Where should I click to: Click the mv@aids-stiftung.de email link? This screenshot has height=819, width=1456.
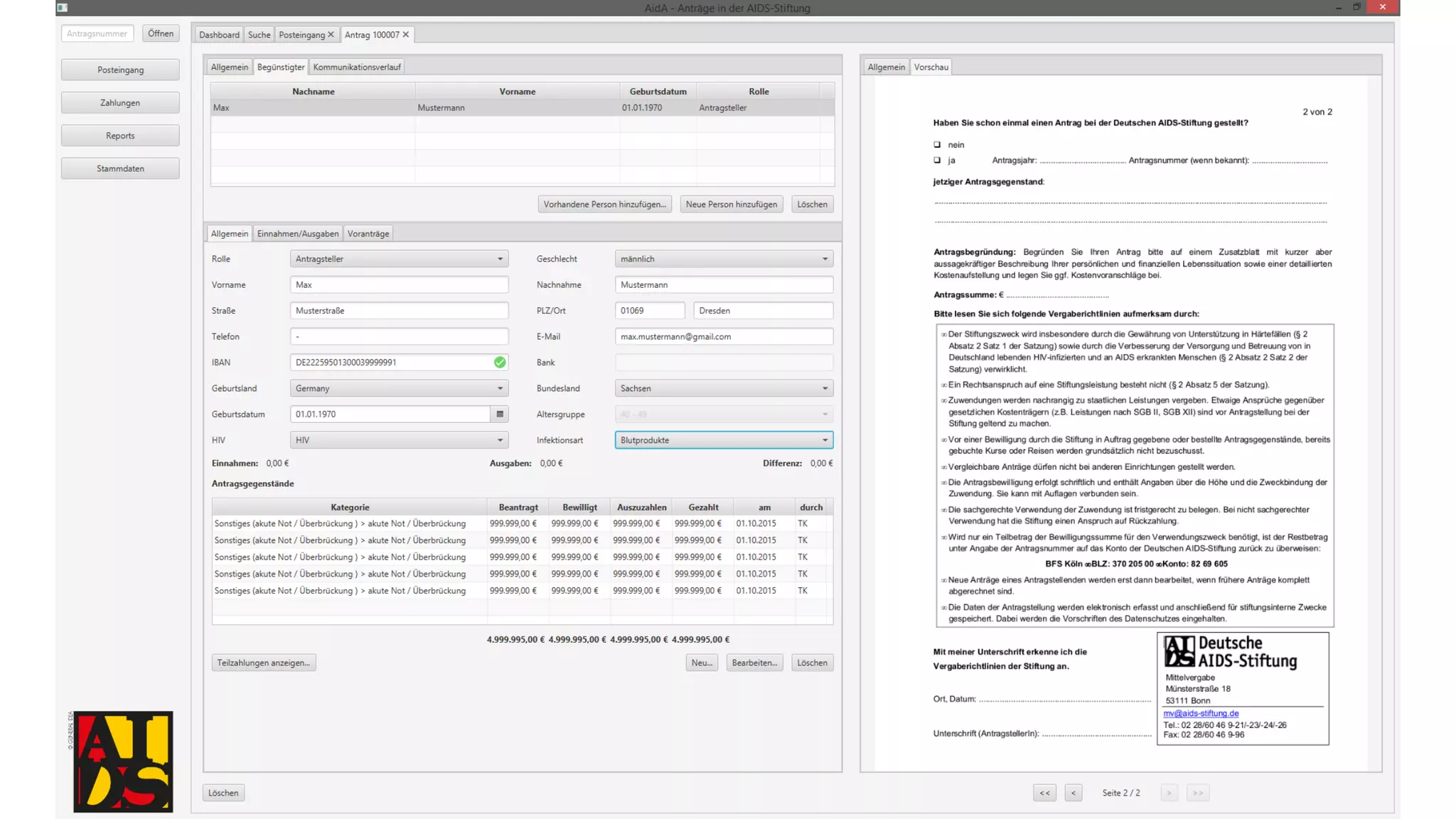point(1201,713)
